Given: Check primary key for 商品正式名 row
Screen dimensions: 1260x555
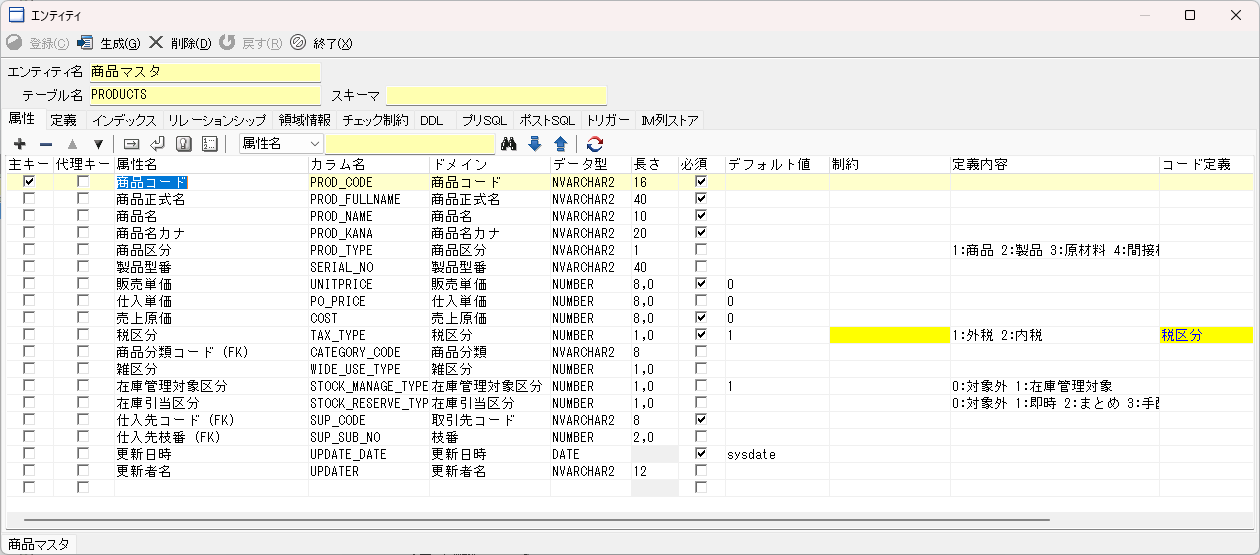Looking at the screenshot, I should pyautogui.click(x=29, y=199).
